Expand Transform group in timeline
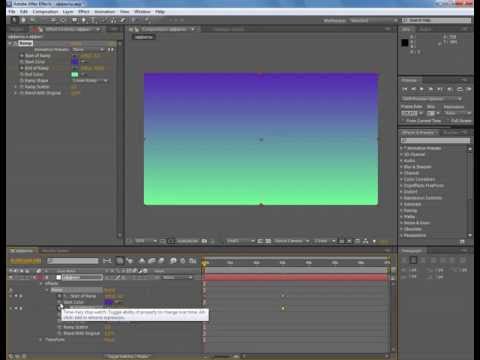Screen dimensions: 480x360 (x=41, y=340)
